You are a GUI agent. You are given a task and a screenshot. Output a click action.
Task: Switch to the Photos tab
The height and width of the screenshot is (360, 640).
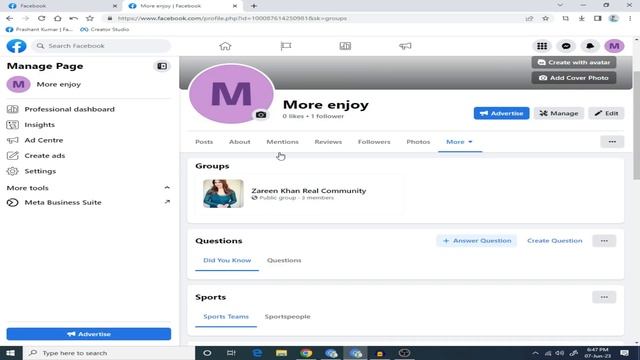[x=418, y=142]
